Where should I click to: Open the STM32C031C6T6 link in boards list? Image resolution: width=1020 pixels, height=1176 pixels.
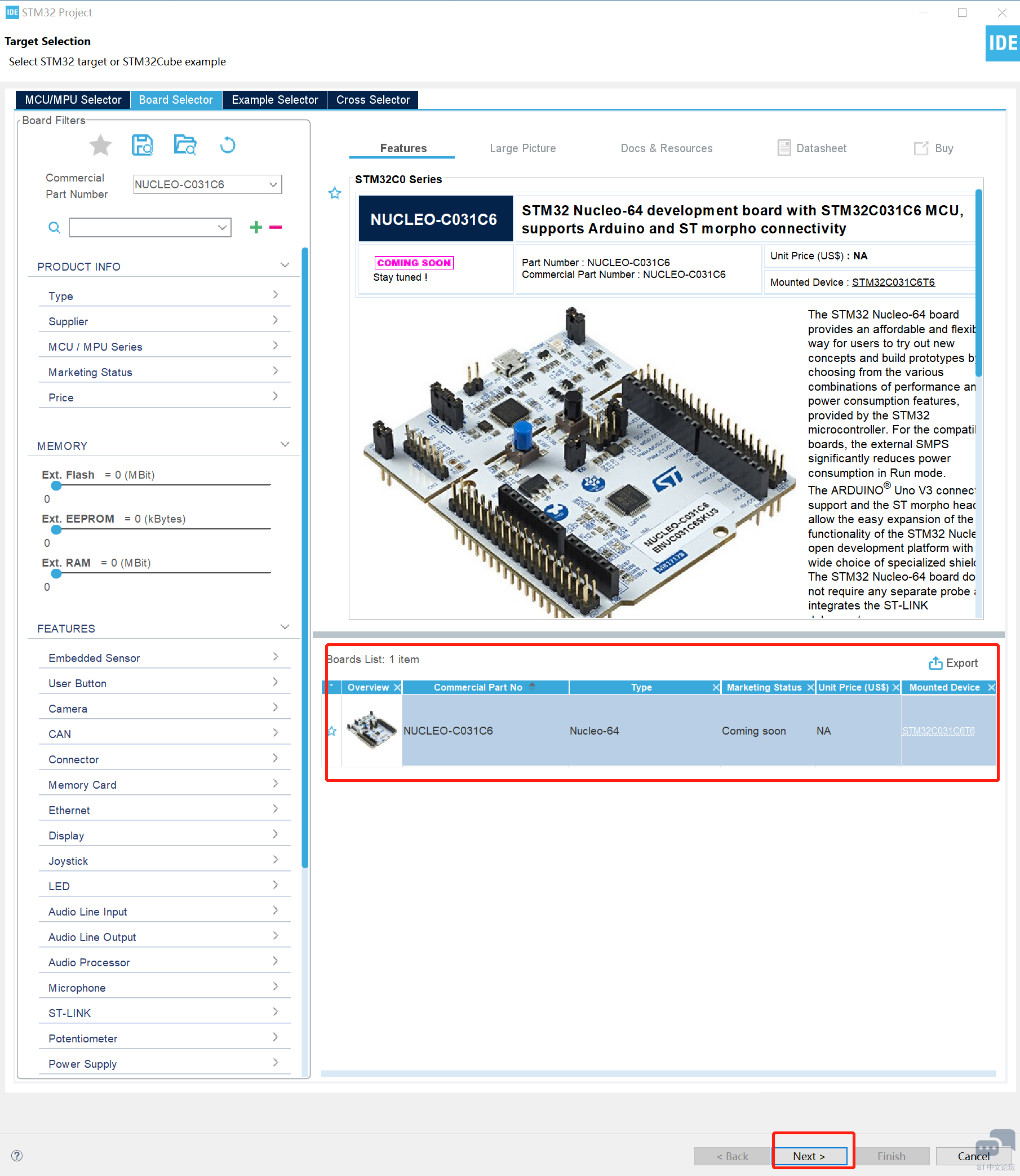938,731
